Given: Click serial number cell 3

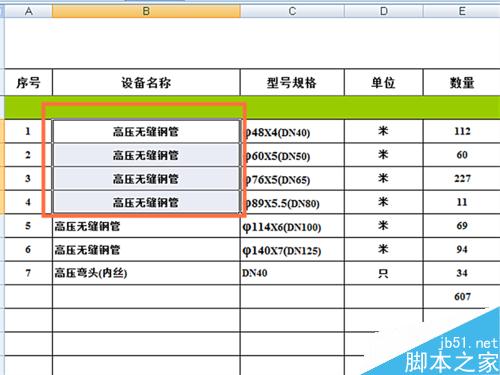Looking at the screenshot, I should [28, 179].
